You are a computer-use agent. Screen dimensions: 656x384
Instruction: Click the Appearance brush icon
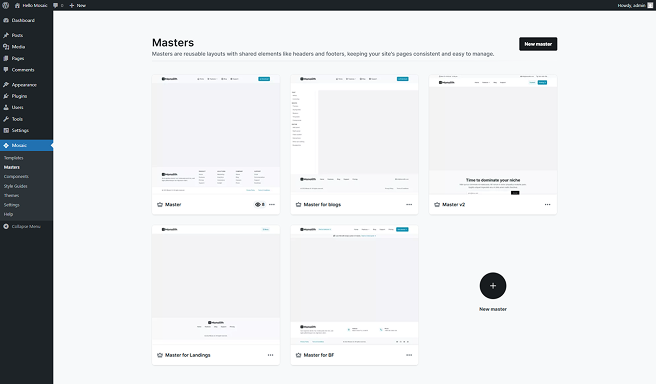click(6, 84)
